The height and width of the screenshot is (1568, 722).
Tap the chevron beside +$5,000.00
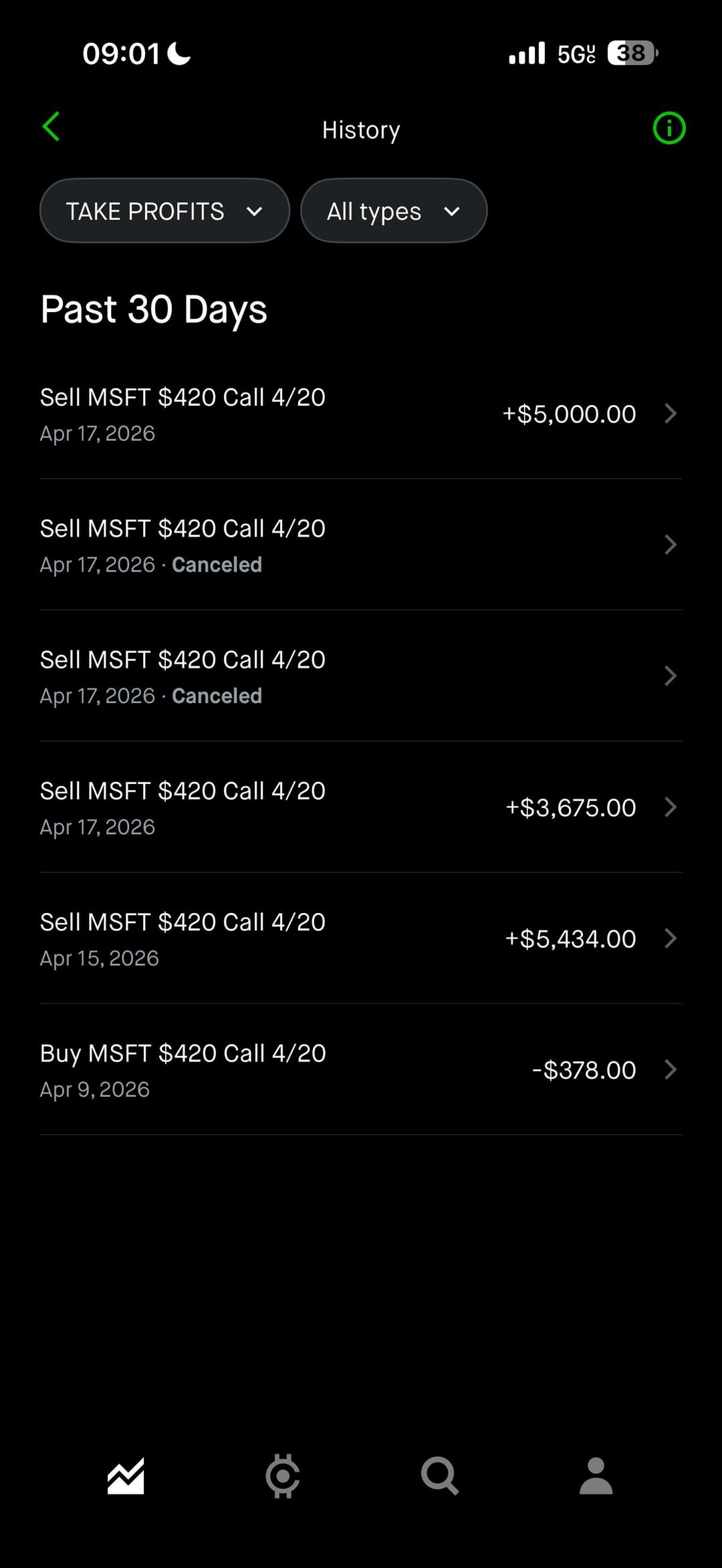click(671, 414)
